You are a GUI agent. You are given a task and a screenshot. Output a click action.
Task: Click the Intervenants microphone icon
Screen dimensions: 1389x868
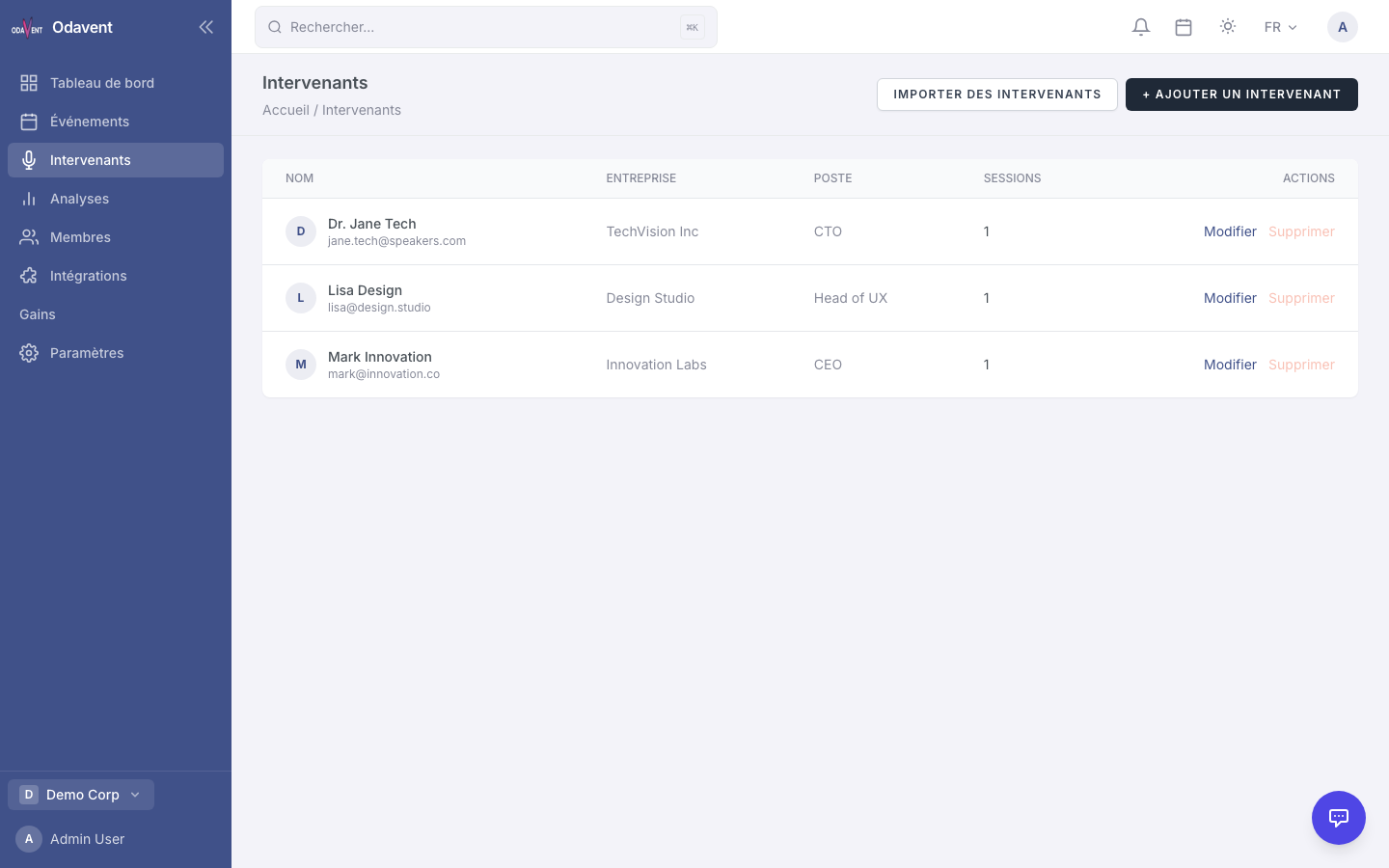tap(29, 160)
